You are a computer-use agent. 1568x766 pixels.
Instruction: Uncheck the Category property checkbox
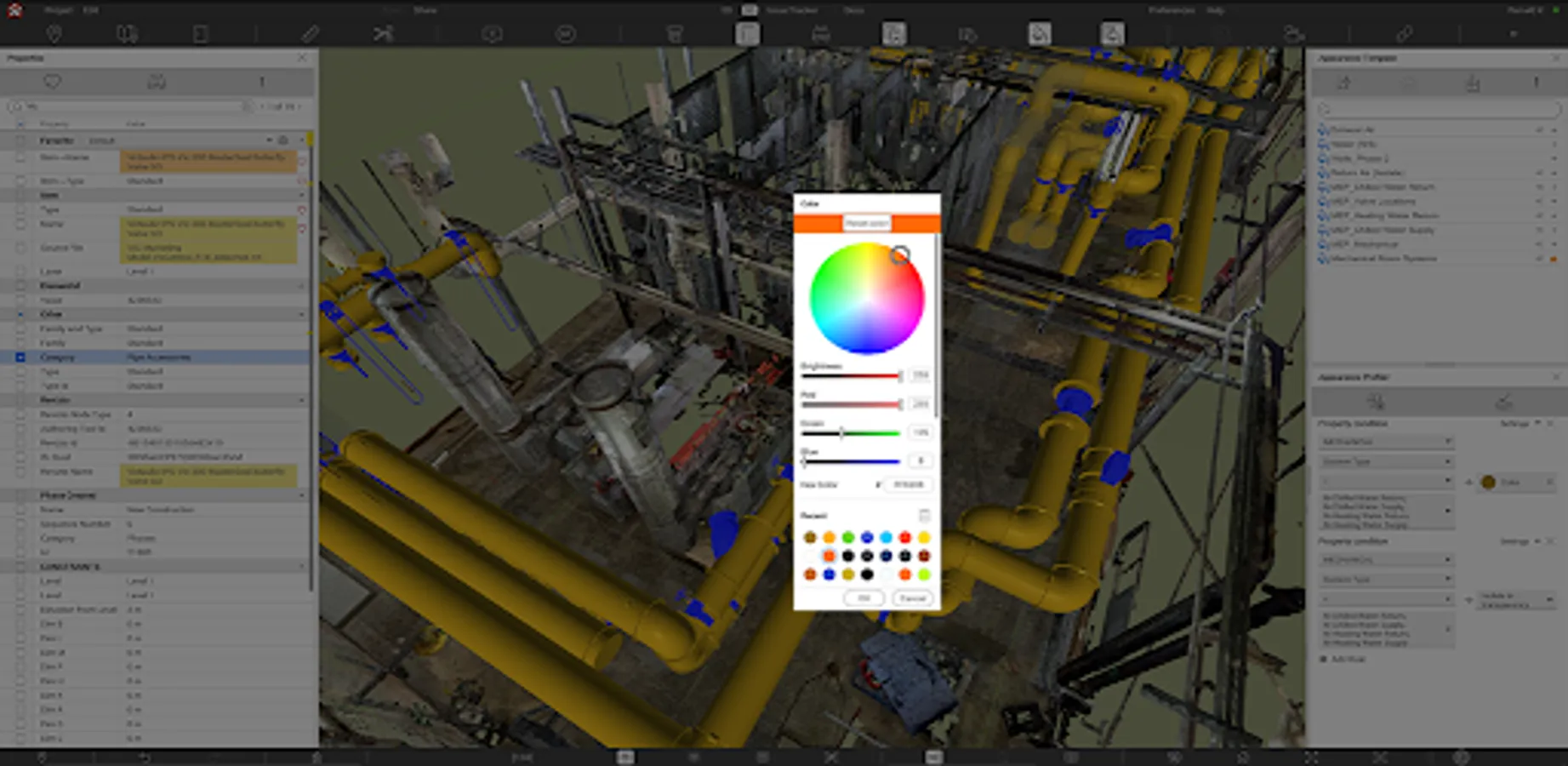click(20, 357)
